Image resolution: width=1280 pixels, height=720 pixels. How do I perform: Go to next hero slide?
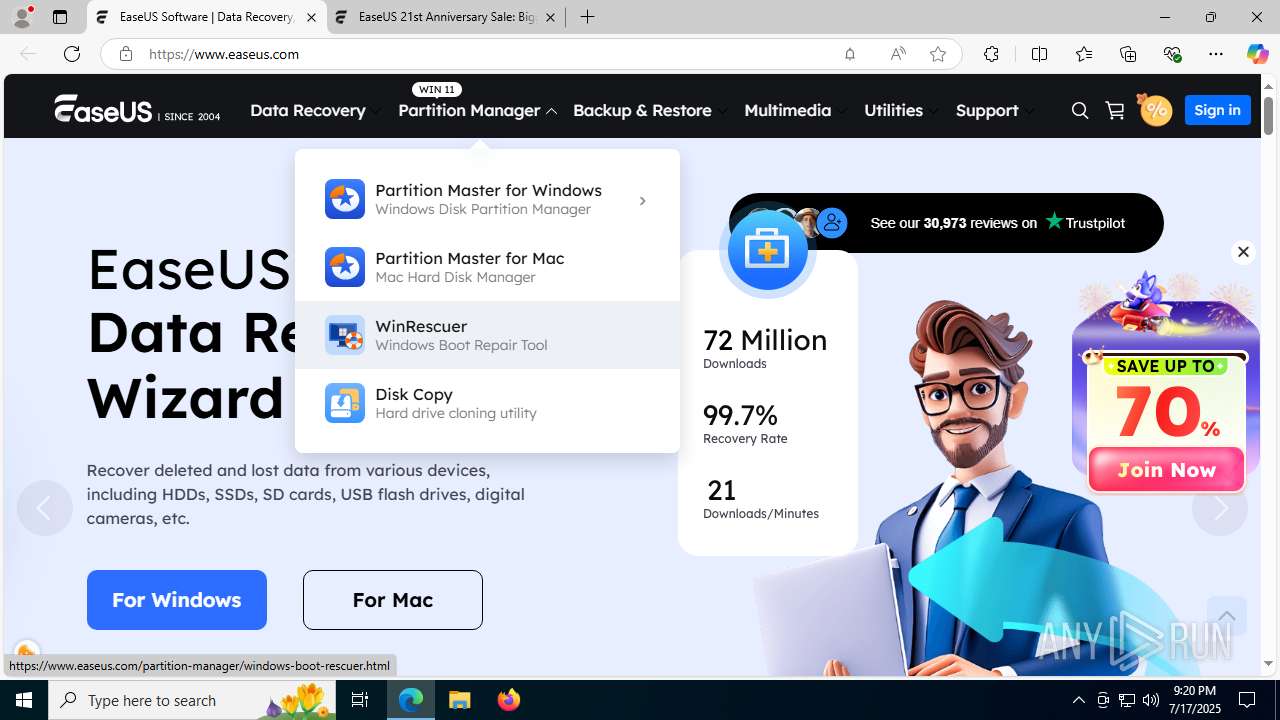1220,508
